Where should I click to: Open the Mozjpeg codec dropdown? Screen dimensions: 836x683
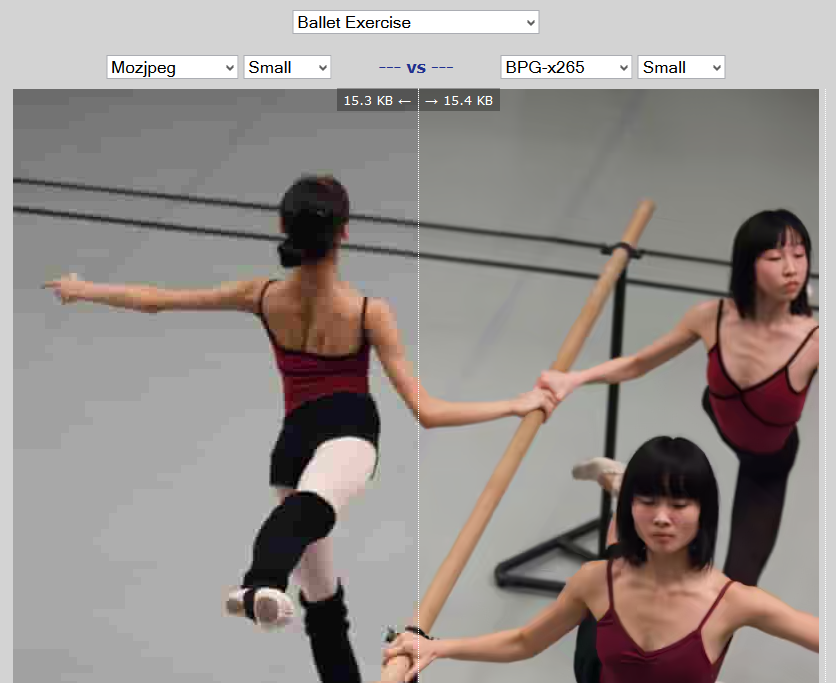click(172, 67)
